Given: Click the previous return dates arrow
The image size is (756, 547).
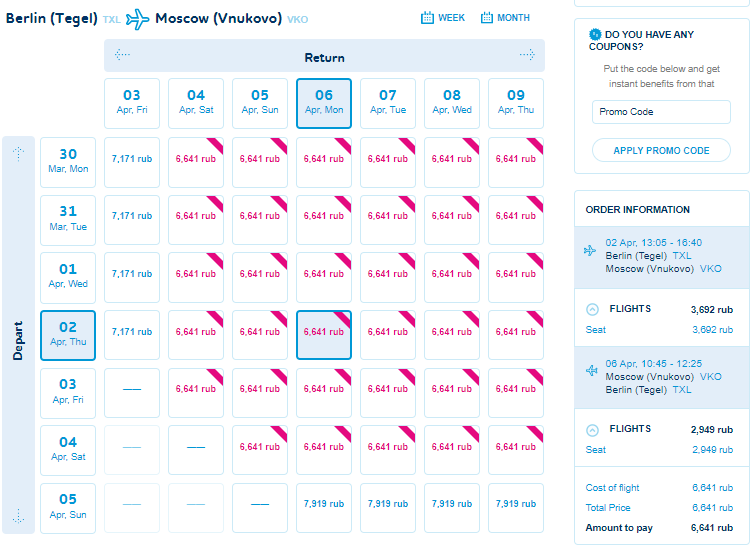Looking at the screenshot, I should [x=122, y=54].
